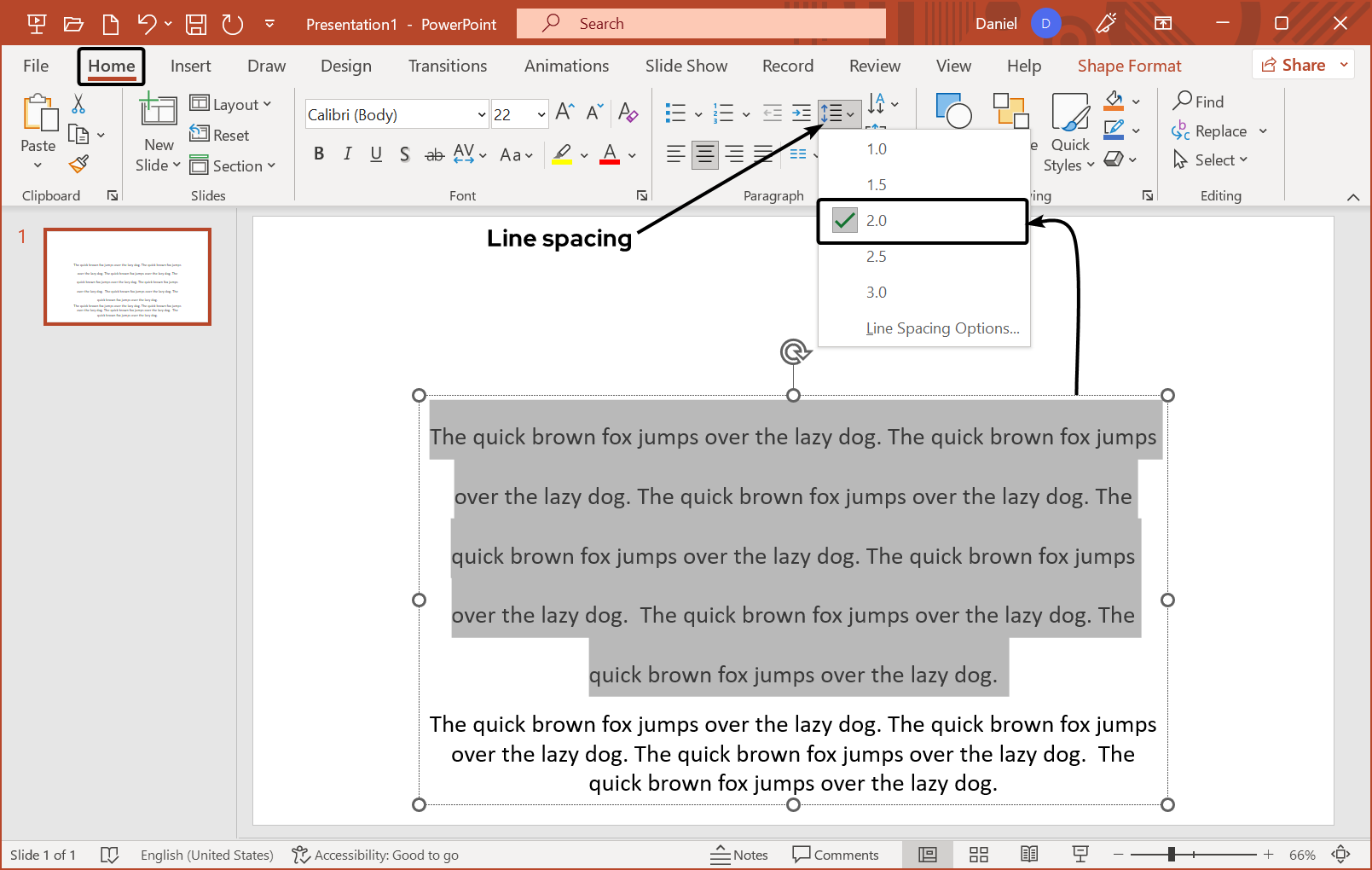Choose line spacing 3.0 option
Viewport: 1372px width, 870px height.
tap(877, 292)
